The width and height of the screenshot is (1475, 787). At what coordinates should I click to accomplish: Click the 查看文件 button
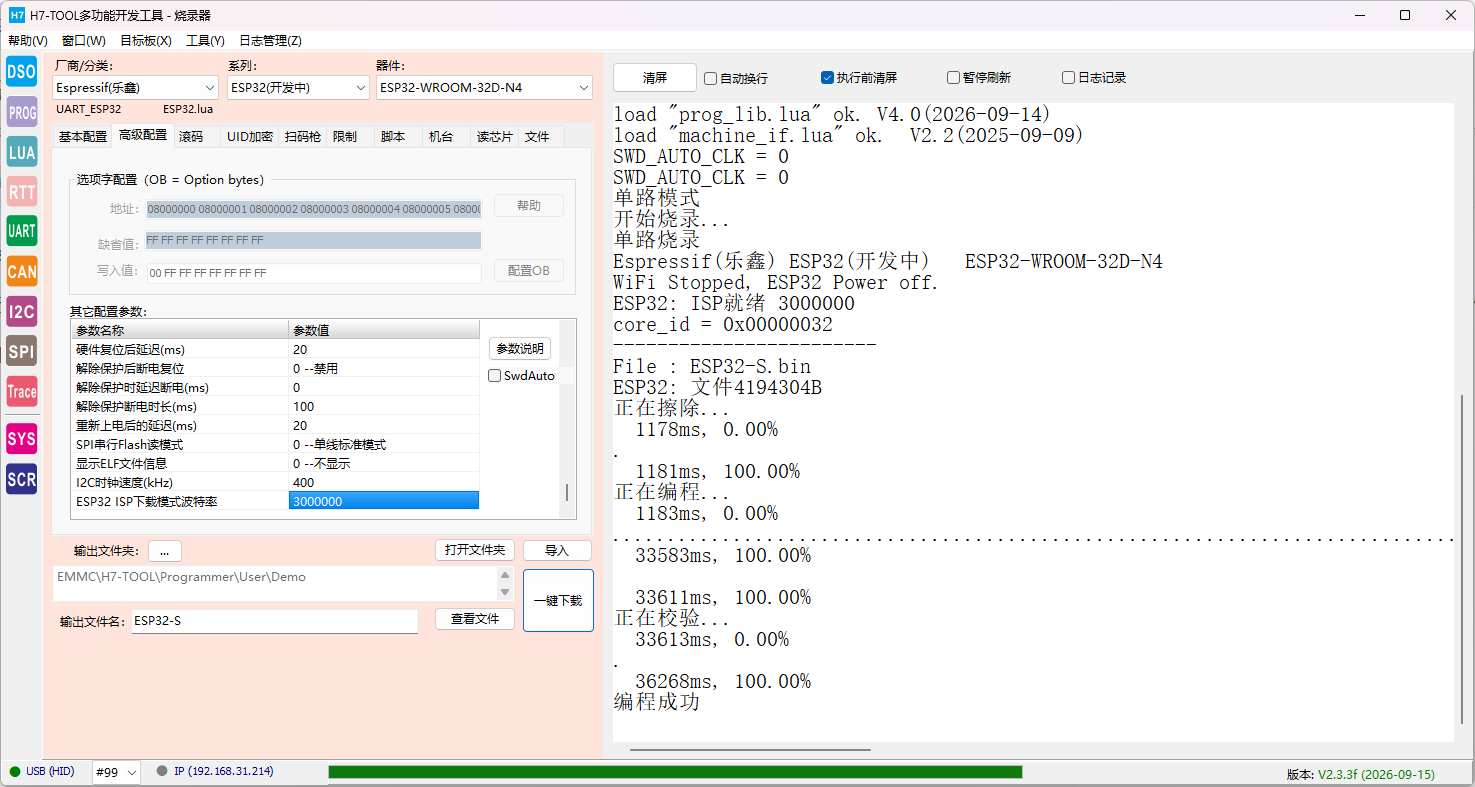pyautogui.click(x=475, y=620)
